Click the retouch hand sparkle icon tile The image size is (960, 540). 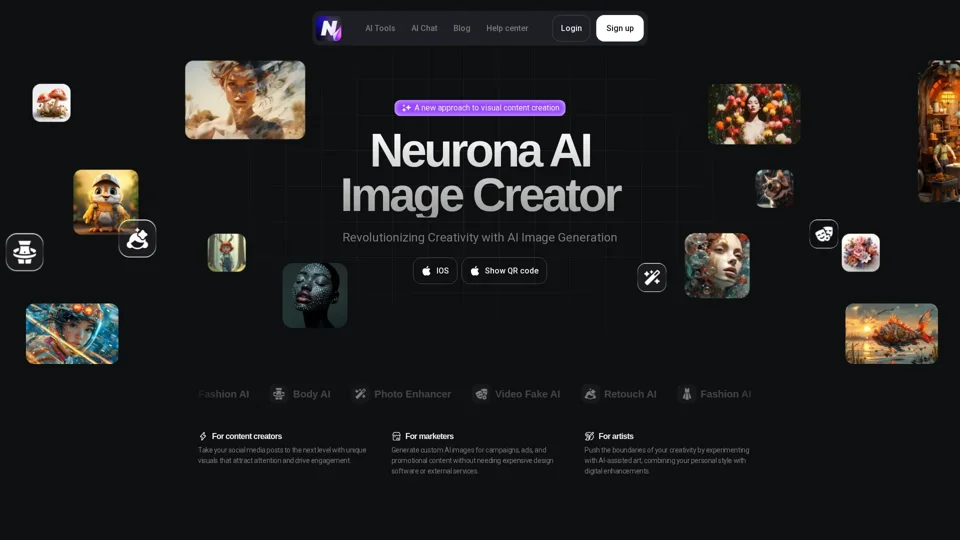pyautogui.click(x=137, y=238)
